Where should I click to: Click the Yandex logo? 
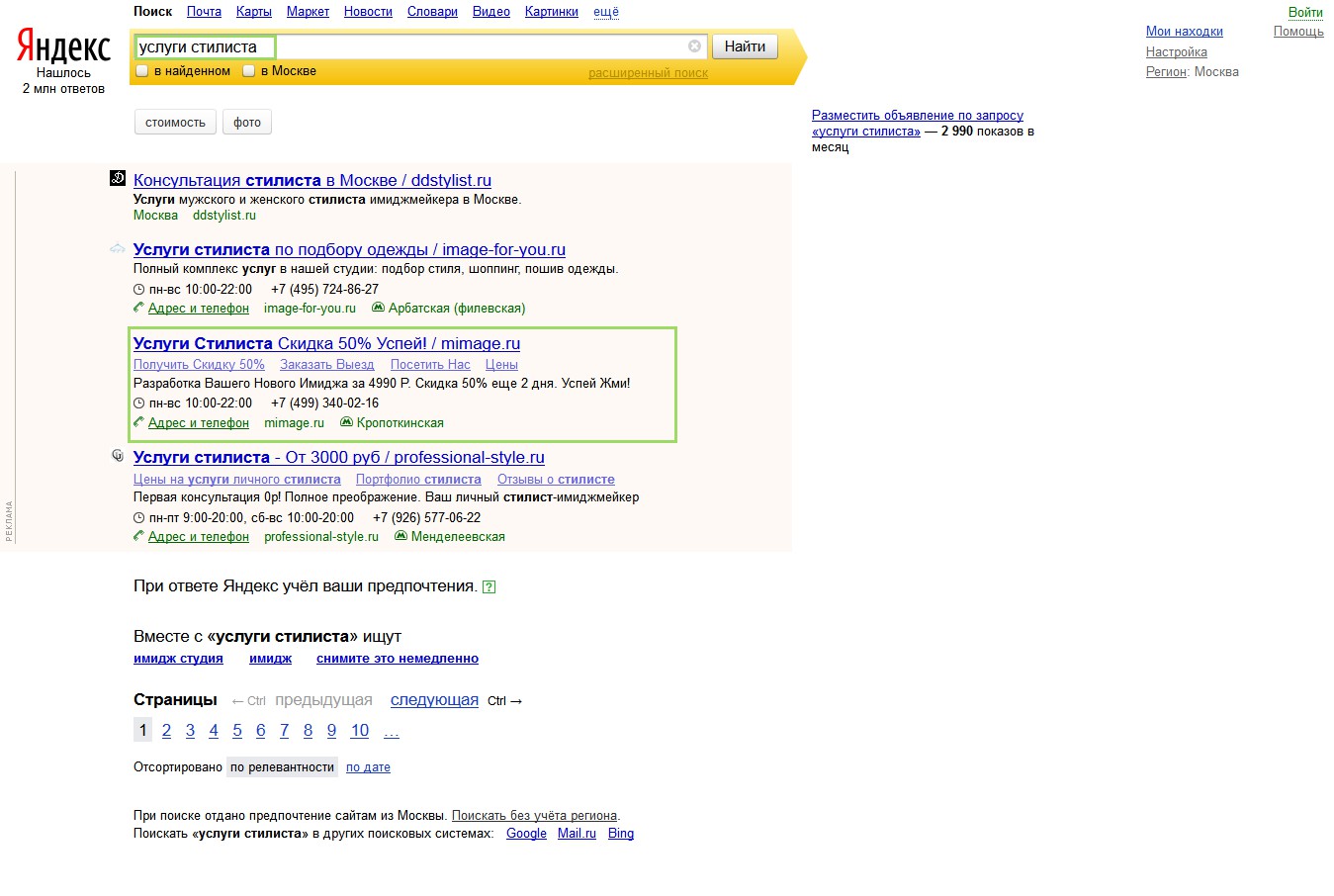[x=63, y=46]
